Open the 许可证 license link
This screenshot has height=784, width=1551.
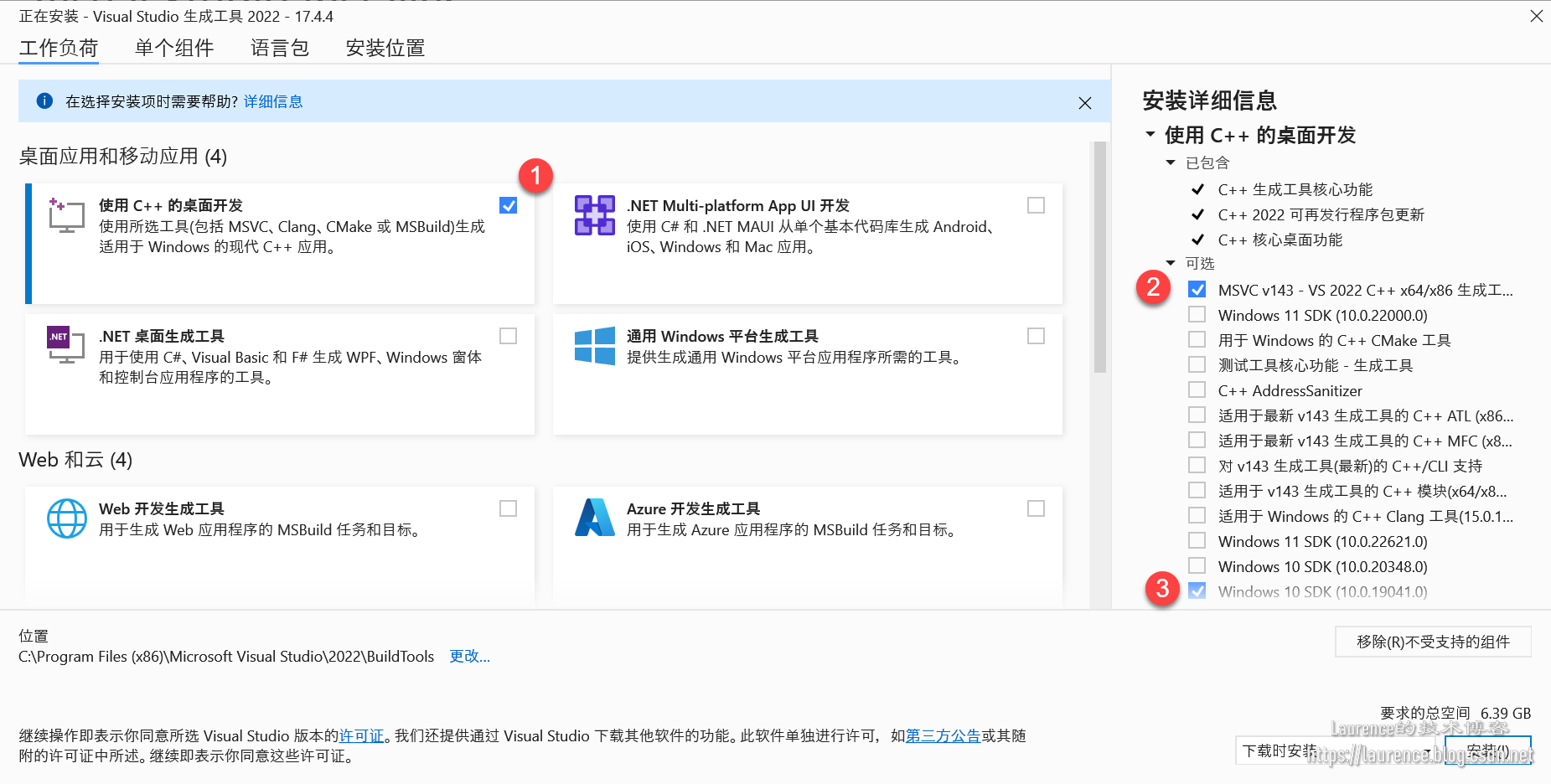point(361,735)
